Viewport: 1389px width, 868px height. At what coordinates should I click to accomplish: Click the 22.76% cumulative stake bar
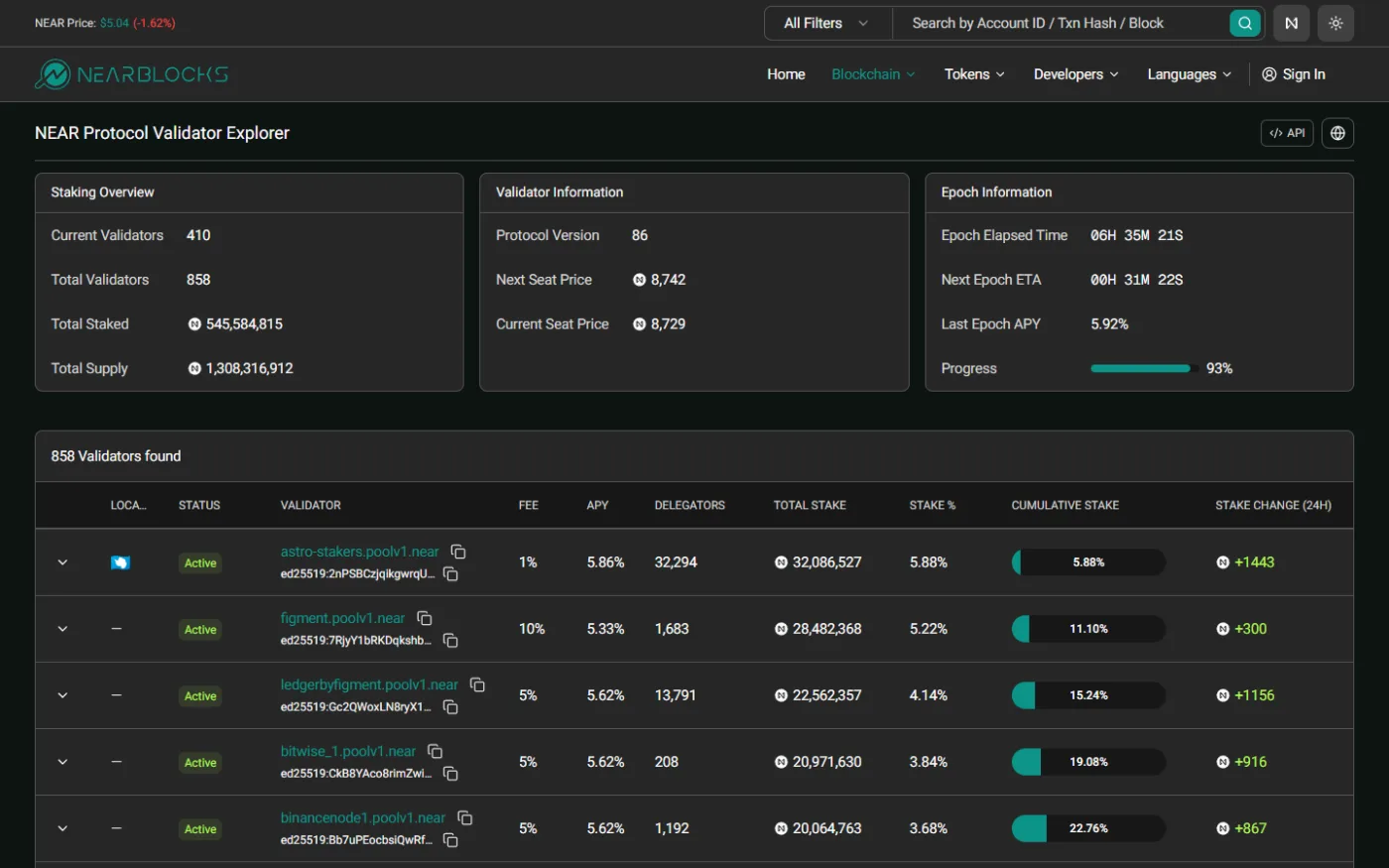coord(1088,828)
